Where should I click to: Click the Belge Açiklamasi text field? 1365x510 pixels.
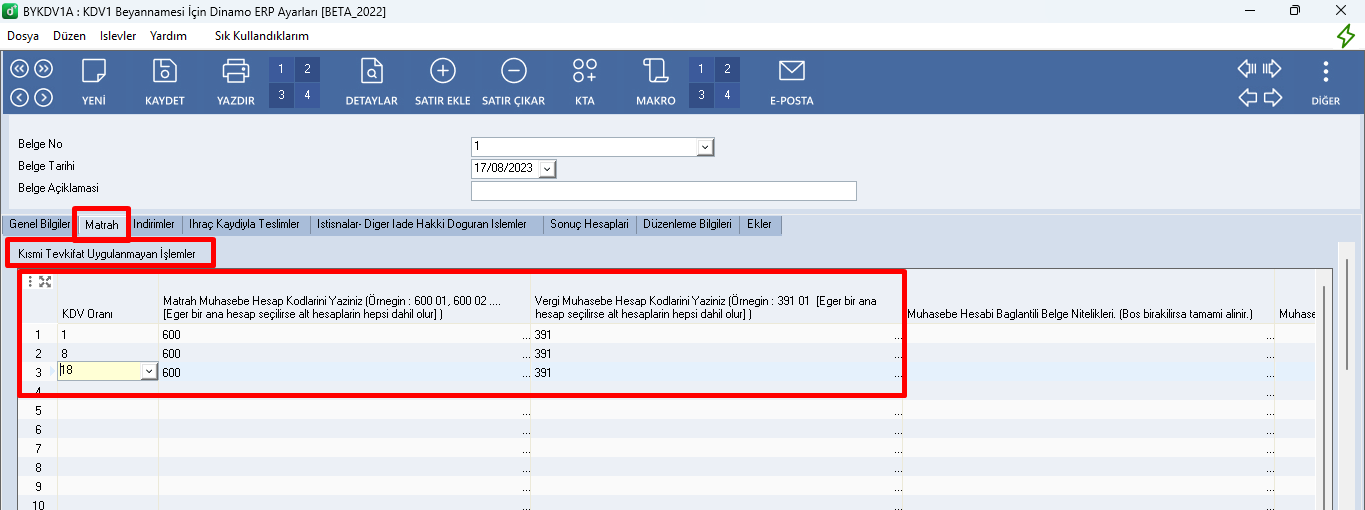tap(663, 191)
